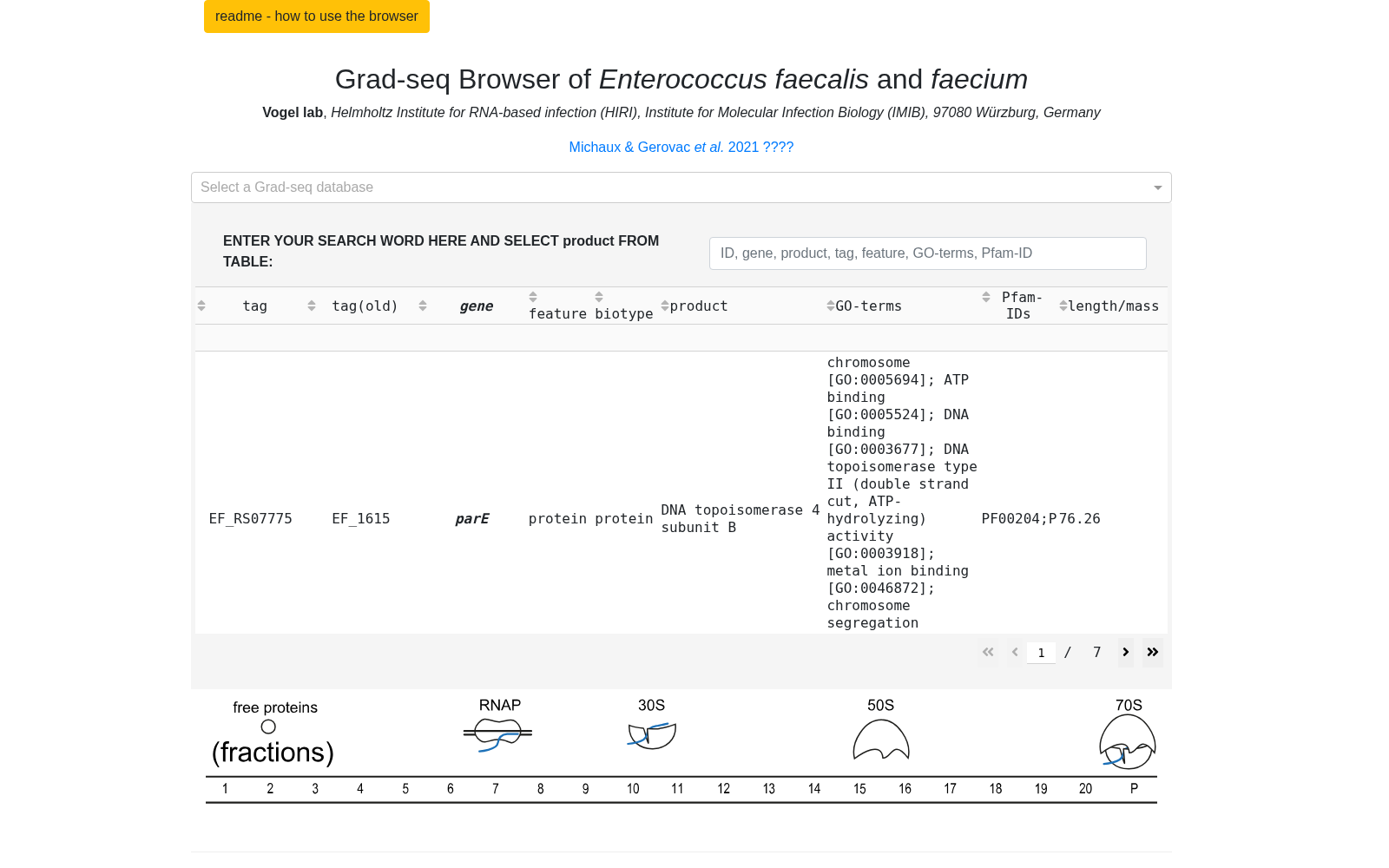Sort table by length/mass column
This screenshot has height=868, width=1389.
(1063, 306)
